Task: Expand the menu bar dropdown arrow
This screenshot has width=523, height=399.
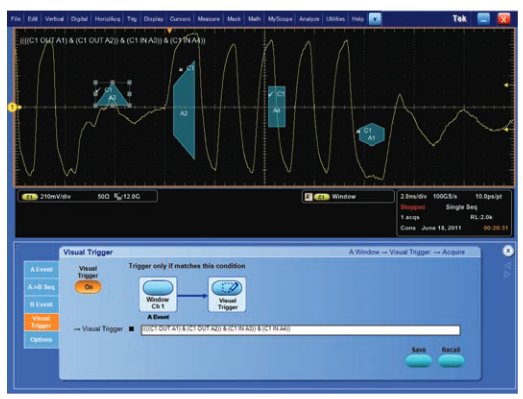Action: (x=375, y=19)
